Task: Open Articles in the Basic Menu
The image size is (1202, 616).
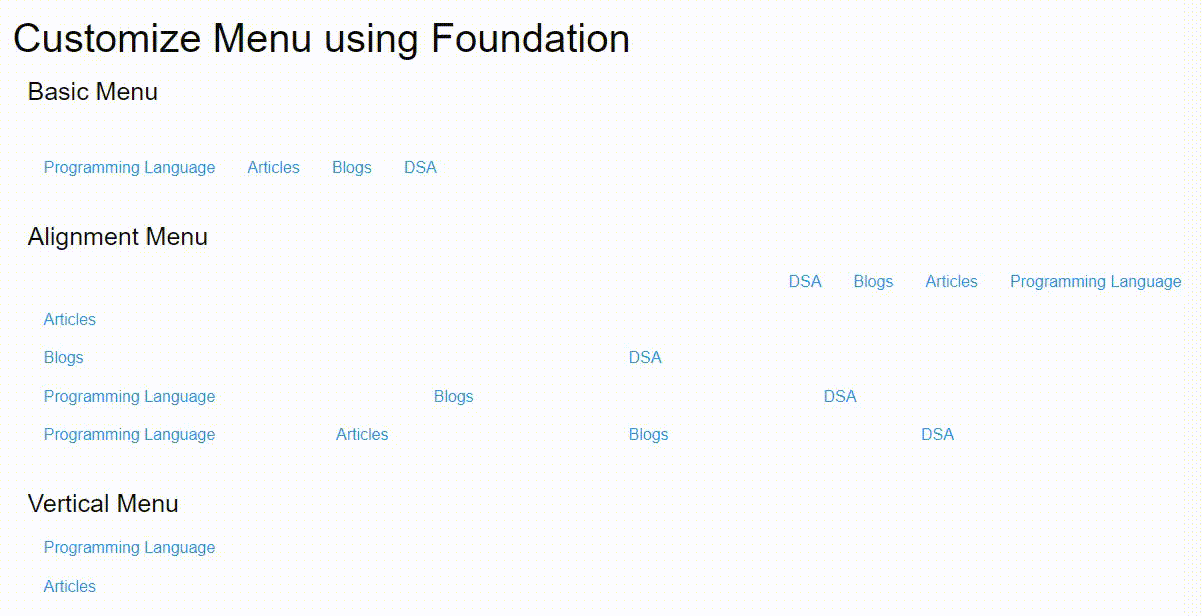Action: pos(273,168)
